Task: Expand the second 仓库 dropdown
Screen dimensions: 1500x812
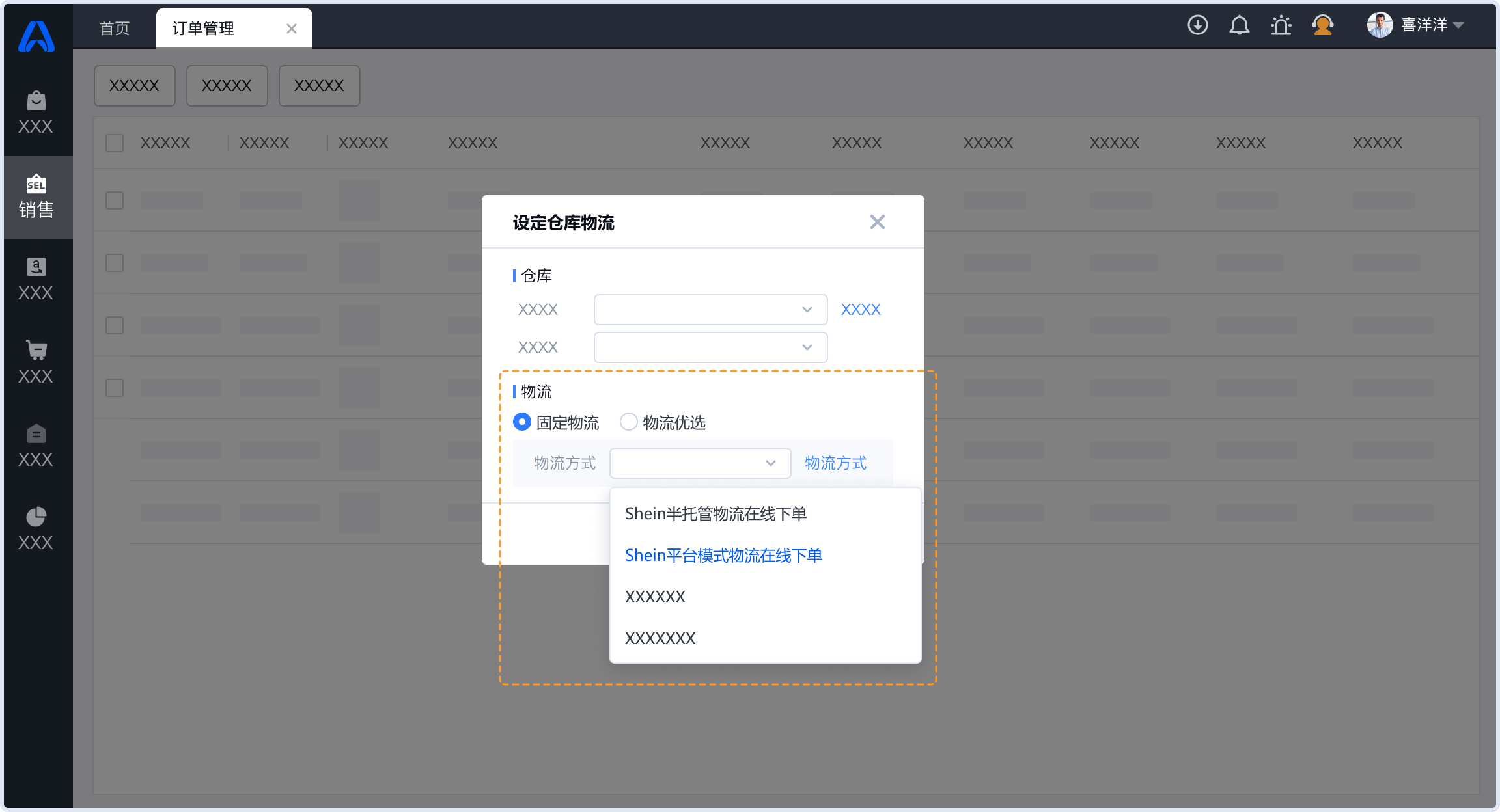Action: [710, 347]
